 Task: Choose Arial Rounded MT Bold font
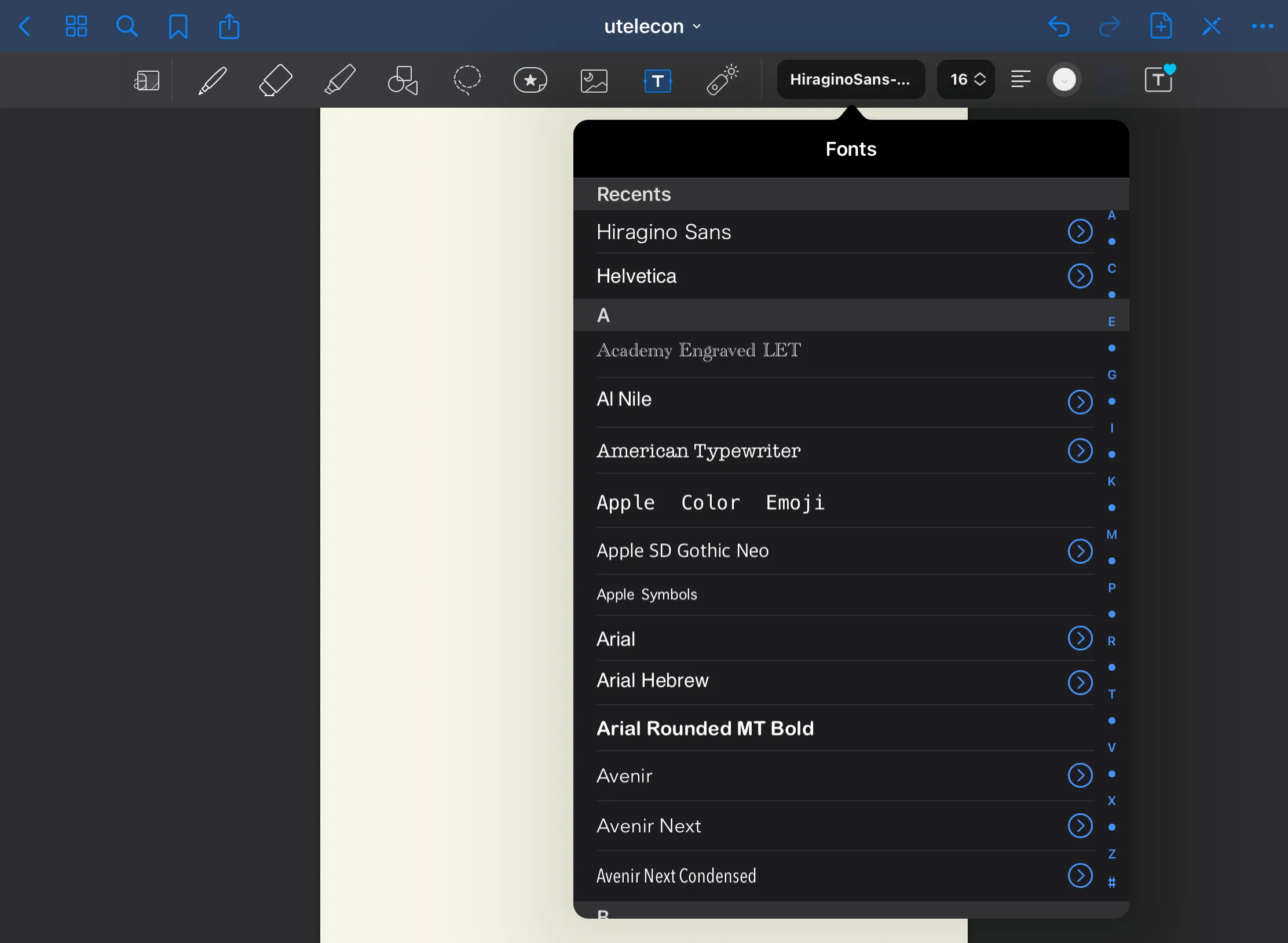coord(705,728)
